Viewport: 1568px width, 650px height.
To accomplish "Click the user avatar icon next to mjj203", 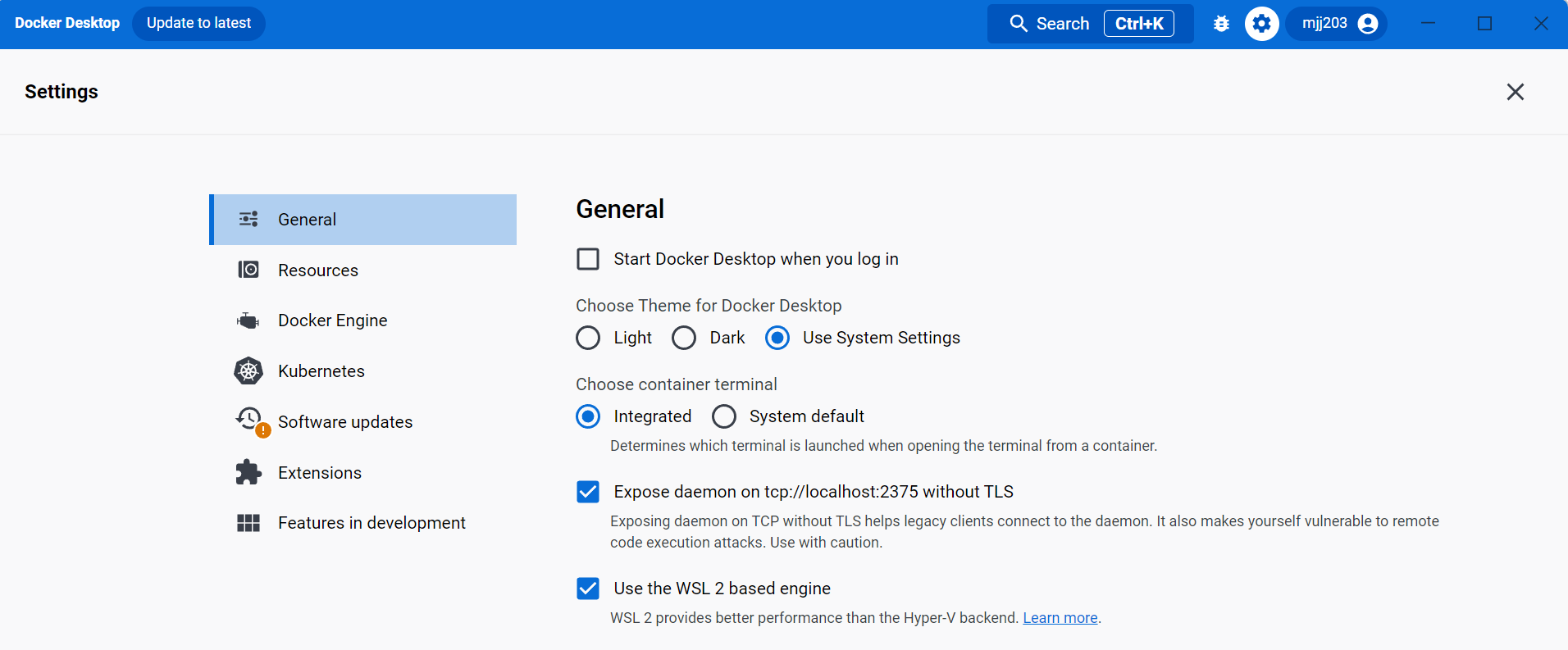I will pos(1368,24).
